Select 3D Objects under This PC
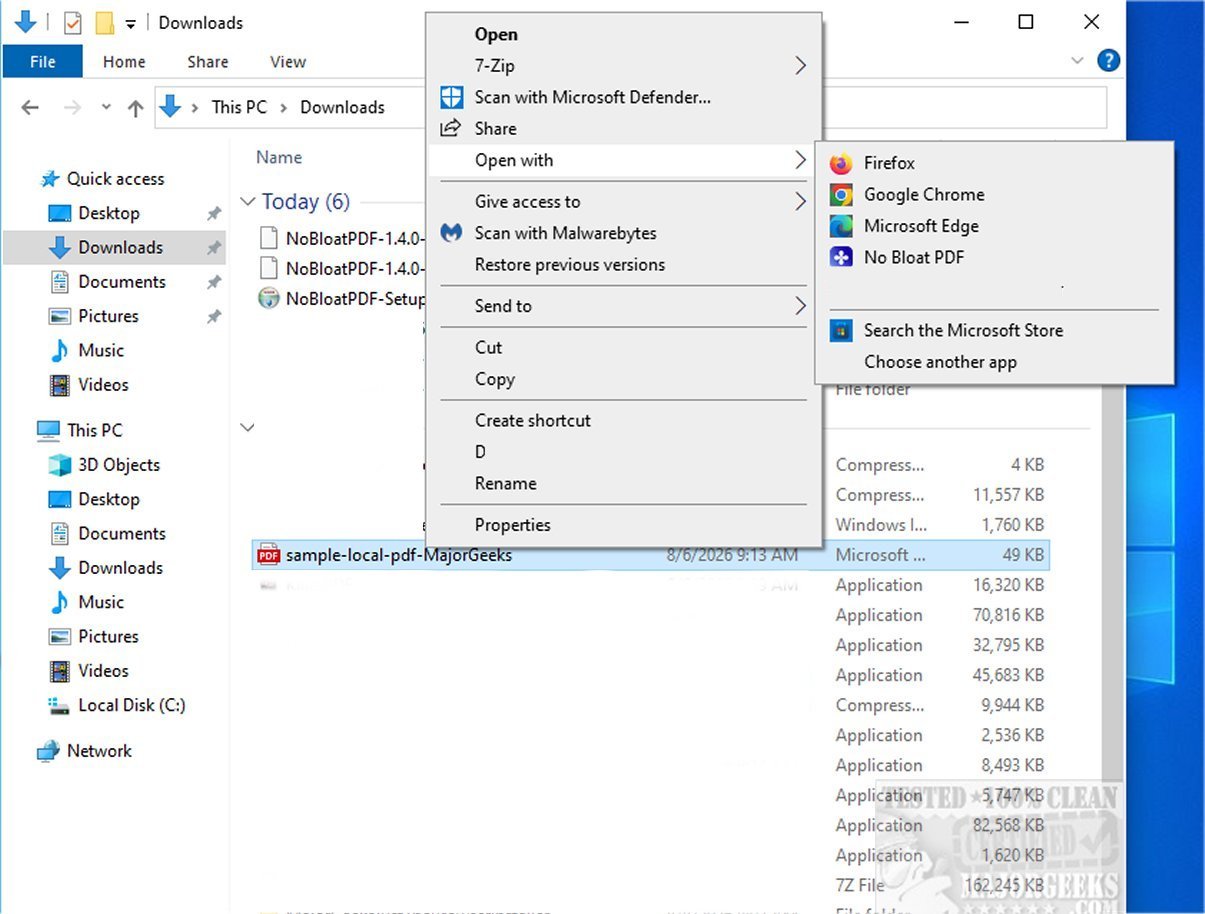This screenshot has width=1205, height=914. click(118, 465)
